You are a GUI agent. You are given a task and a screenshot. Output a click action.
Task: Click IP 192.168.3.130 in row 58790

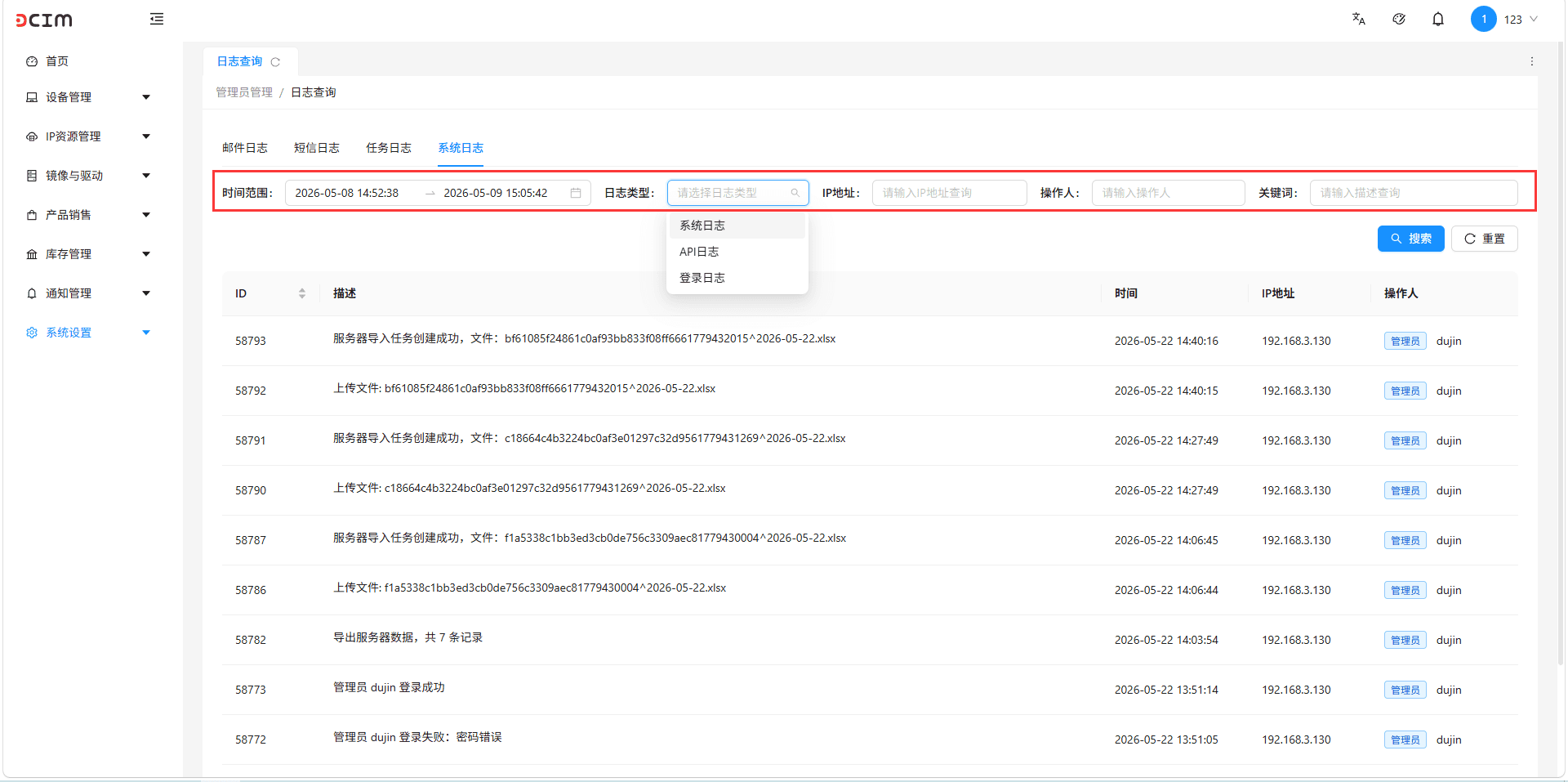point(1296,490)
